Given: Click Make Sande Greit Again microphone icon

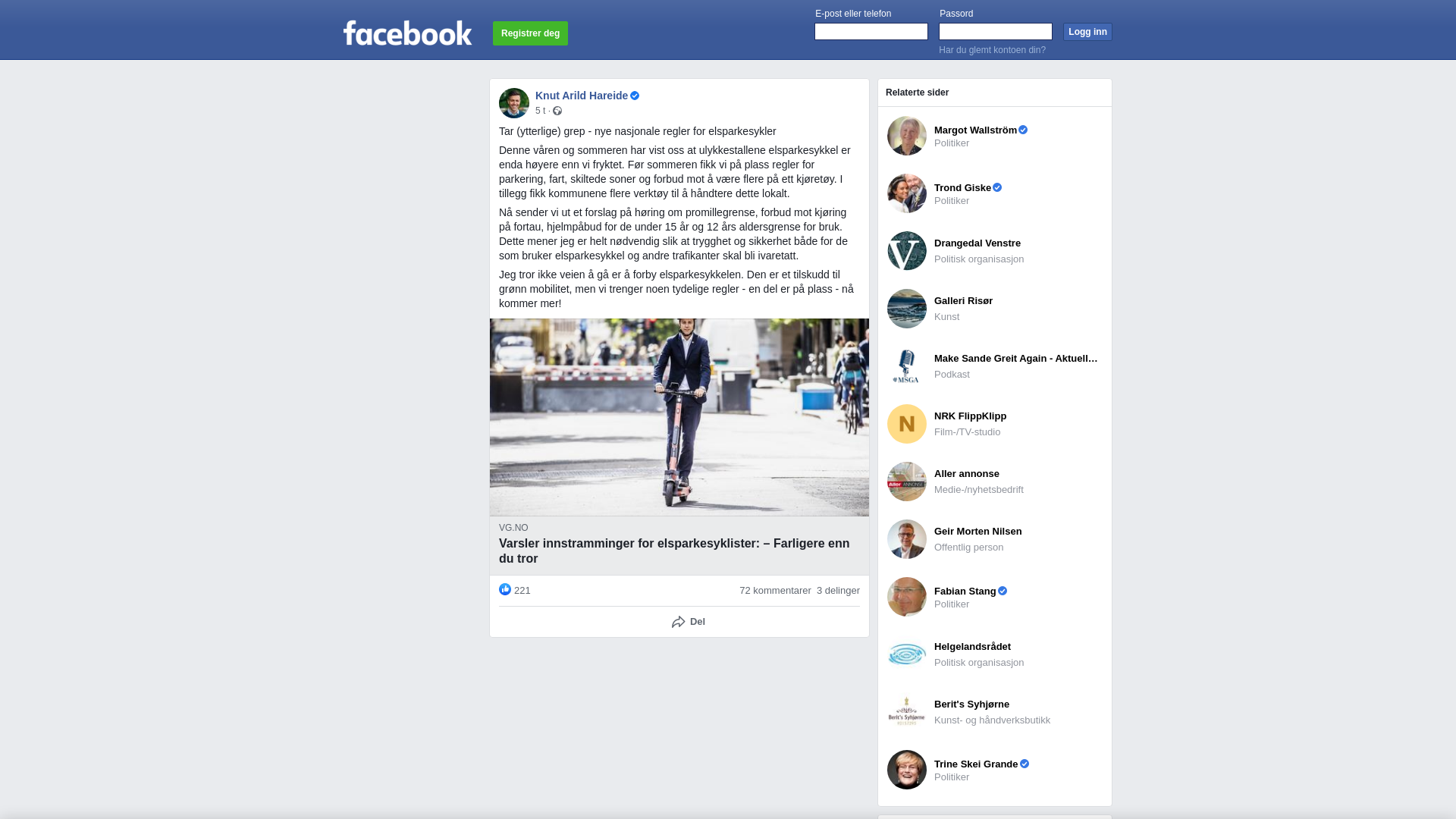Looking at the screenshot, I should click(x=907, y=366).
